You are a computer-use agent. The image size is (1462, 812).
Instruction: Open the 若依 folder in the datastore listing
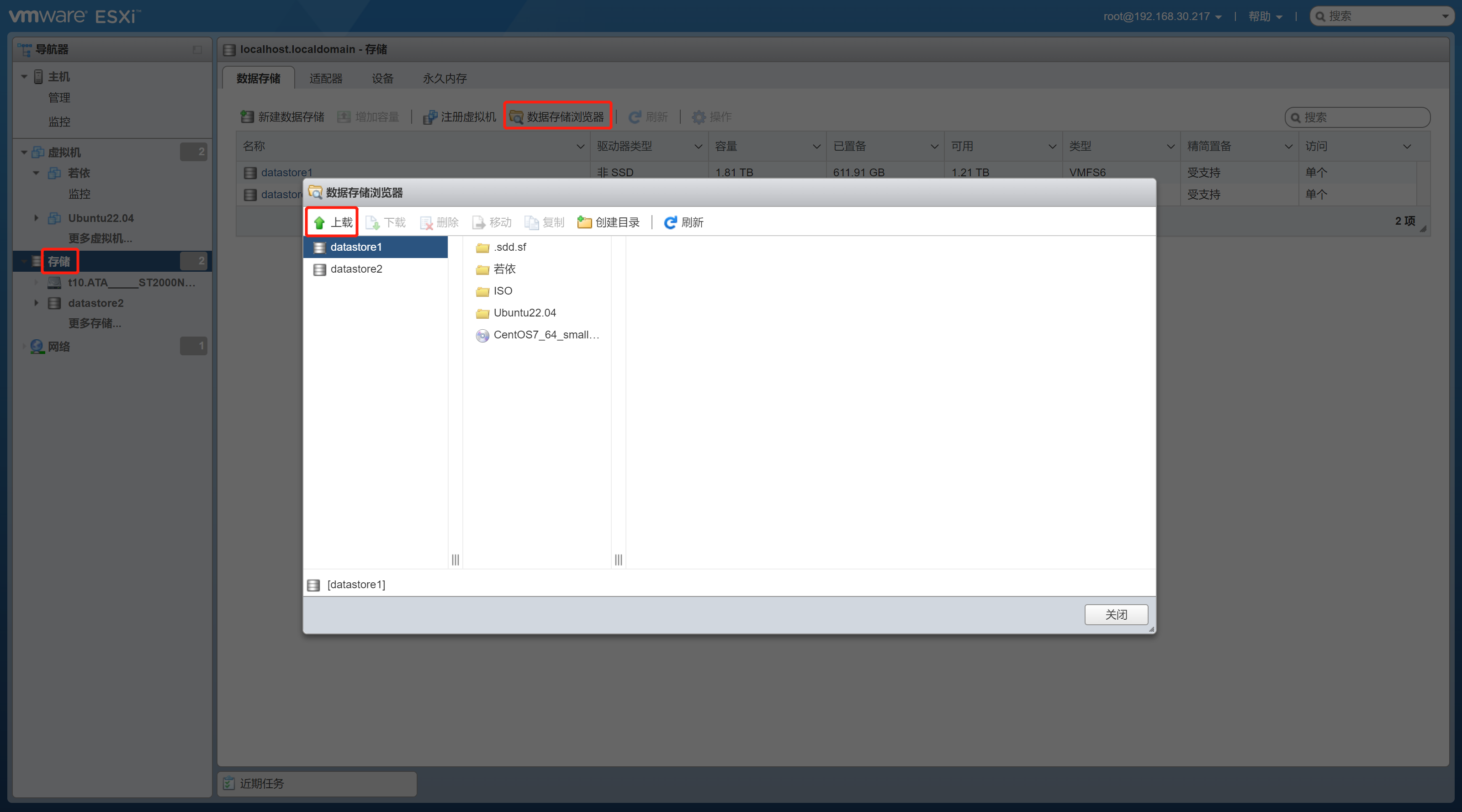(503, 269)
